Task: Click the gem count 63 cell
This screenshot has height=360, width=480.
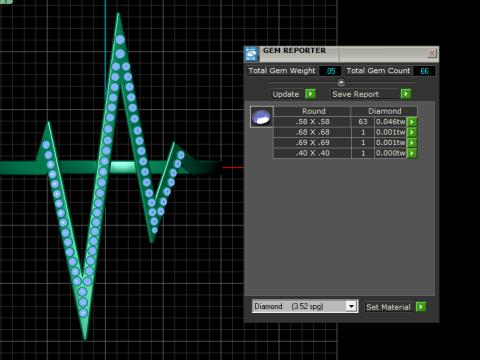Action: 363,122
